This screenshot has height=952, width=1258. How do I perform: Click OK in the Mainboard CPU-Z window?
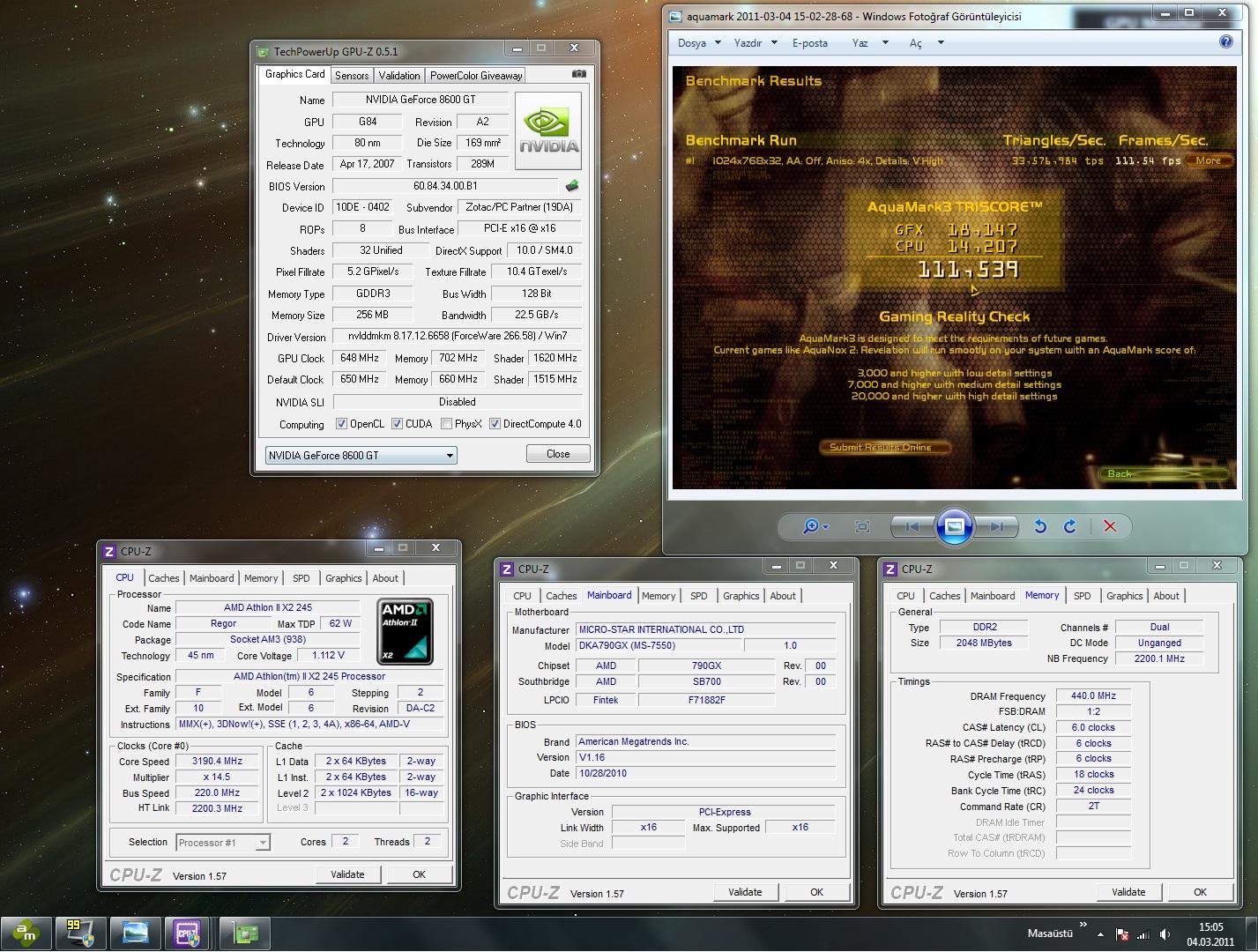click(x=817, y=892)
